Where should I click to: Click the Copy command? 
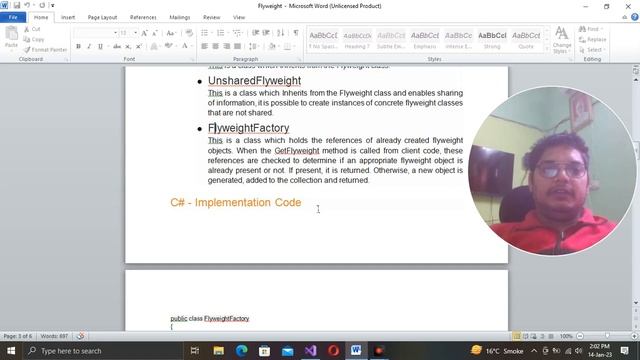[x=34, y=40]
